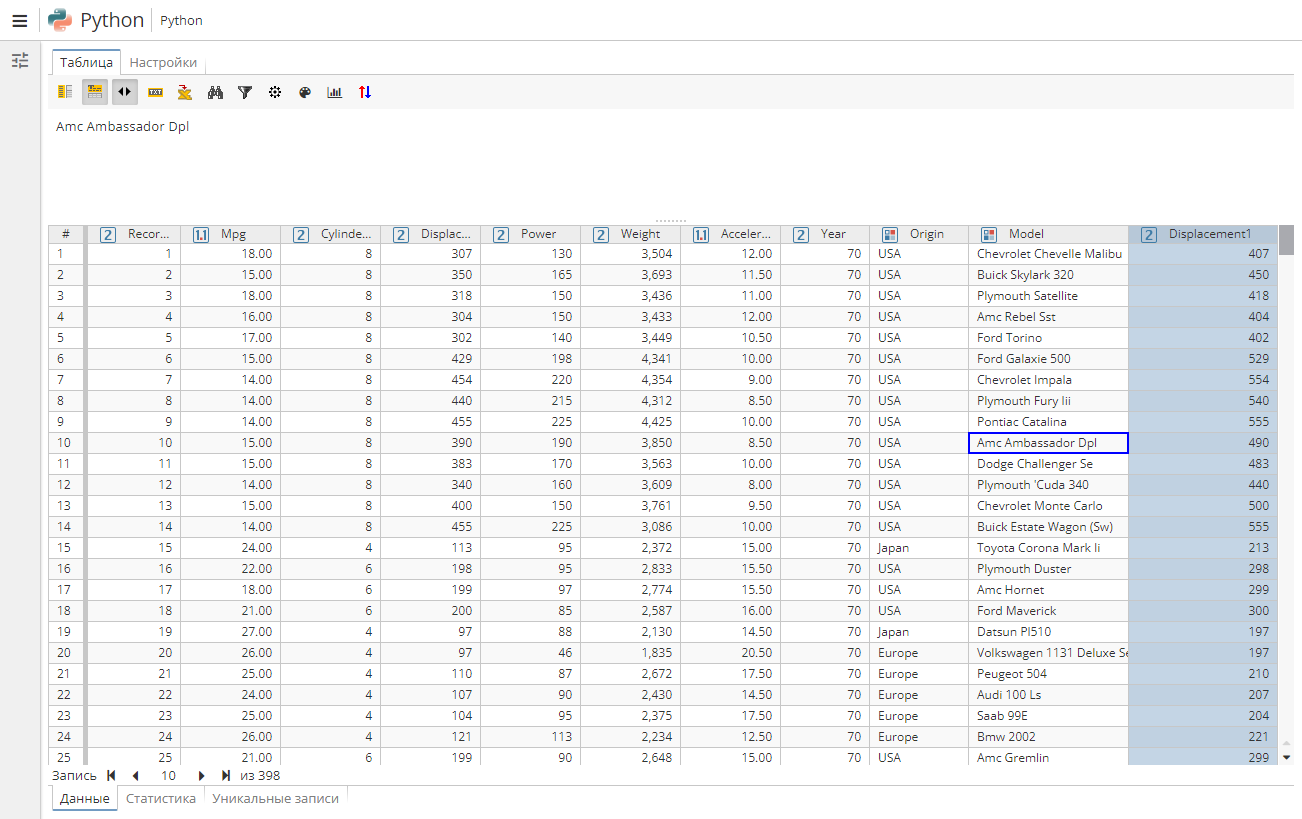Open the color palette formatting icon
This screenshot has height=819, width=1302.
tap(305, 92)
